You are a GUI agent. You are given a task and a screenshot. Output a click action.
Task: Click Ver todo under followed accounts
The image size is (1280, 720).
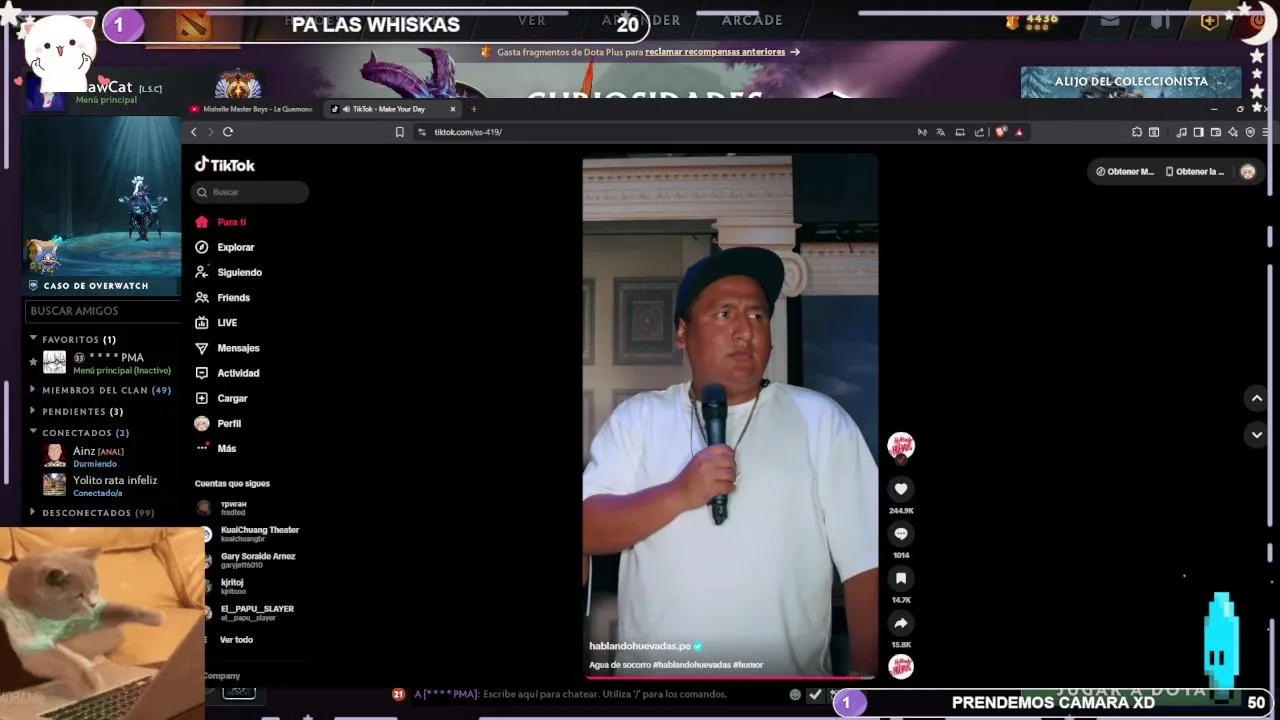[236, 640]
